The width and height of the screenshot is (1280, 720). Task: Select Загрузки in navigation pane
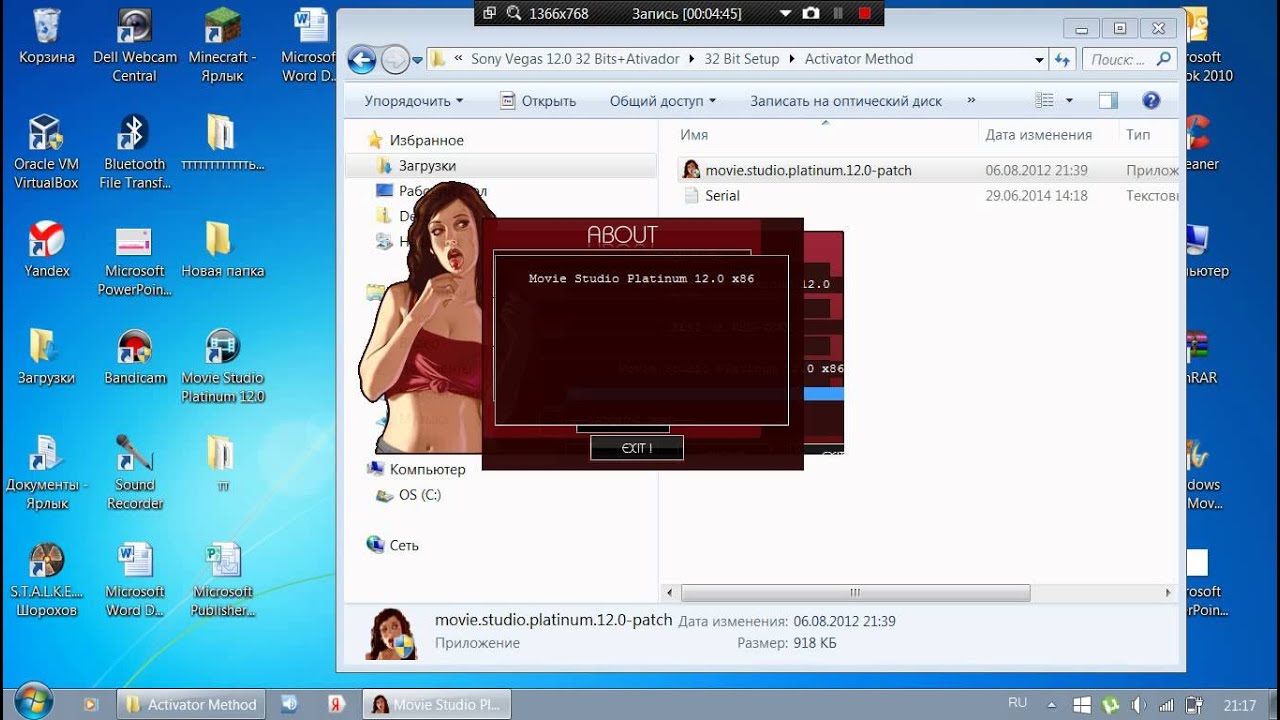(427, 166)
